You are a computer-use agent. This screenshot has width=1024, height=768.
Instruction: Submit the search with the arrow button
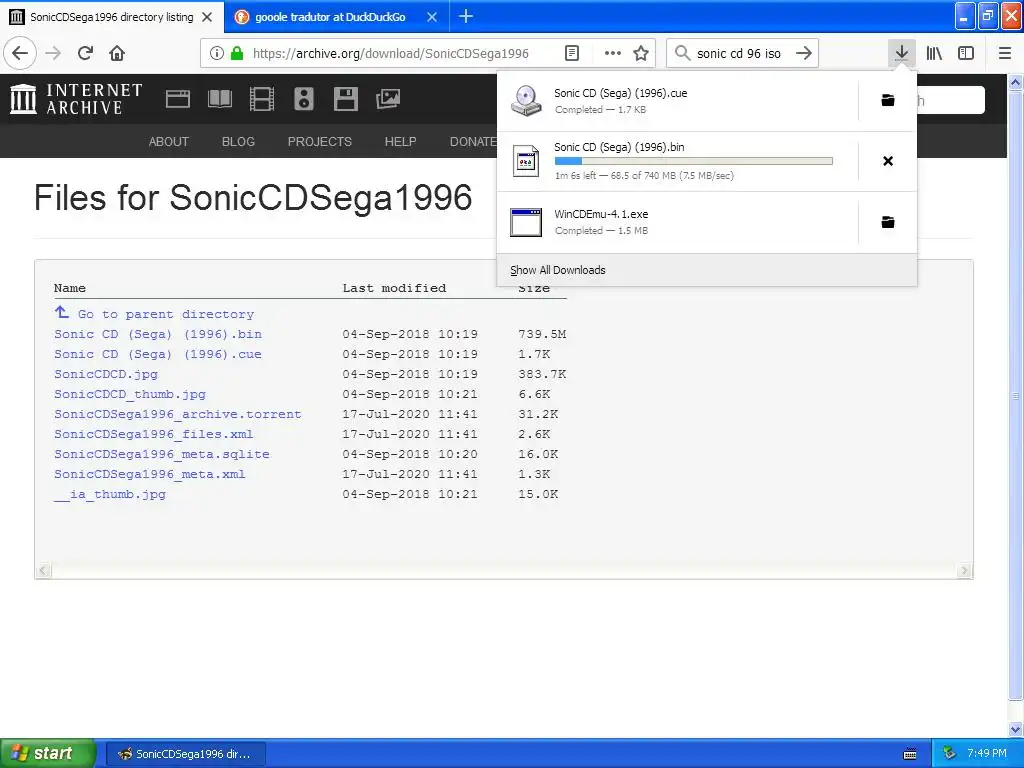tap(804, 53)
